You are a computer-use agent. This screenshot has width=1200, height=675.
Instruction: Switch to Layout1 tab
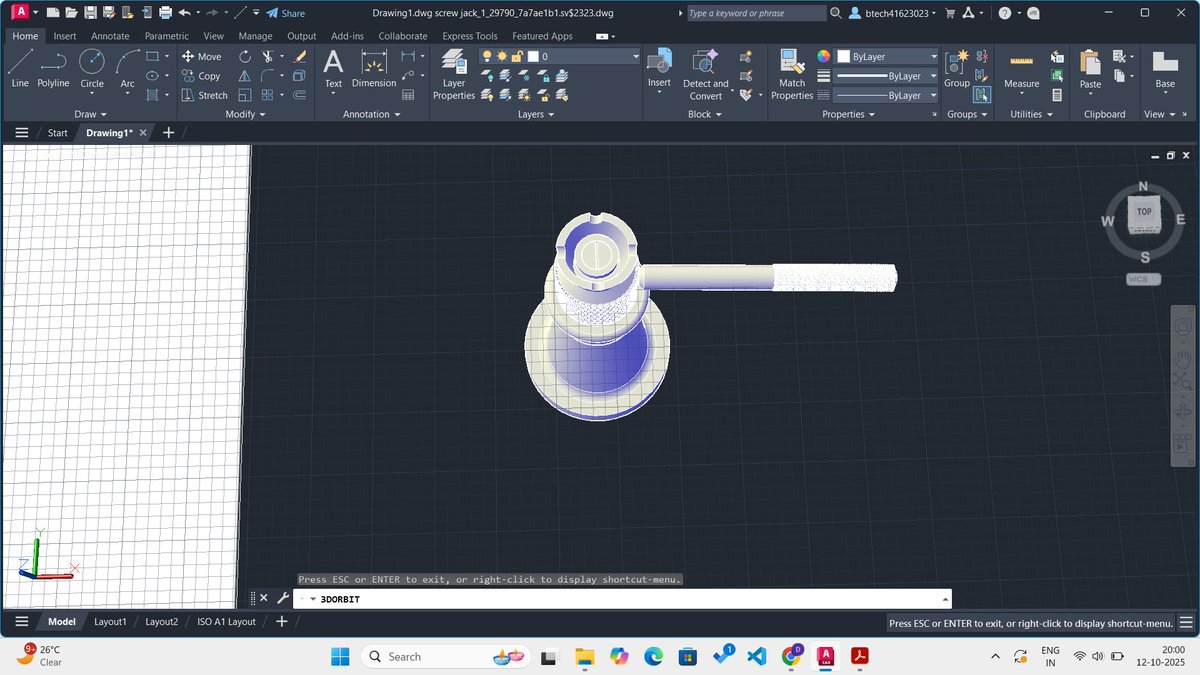110,622
